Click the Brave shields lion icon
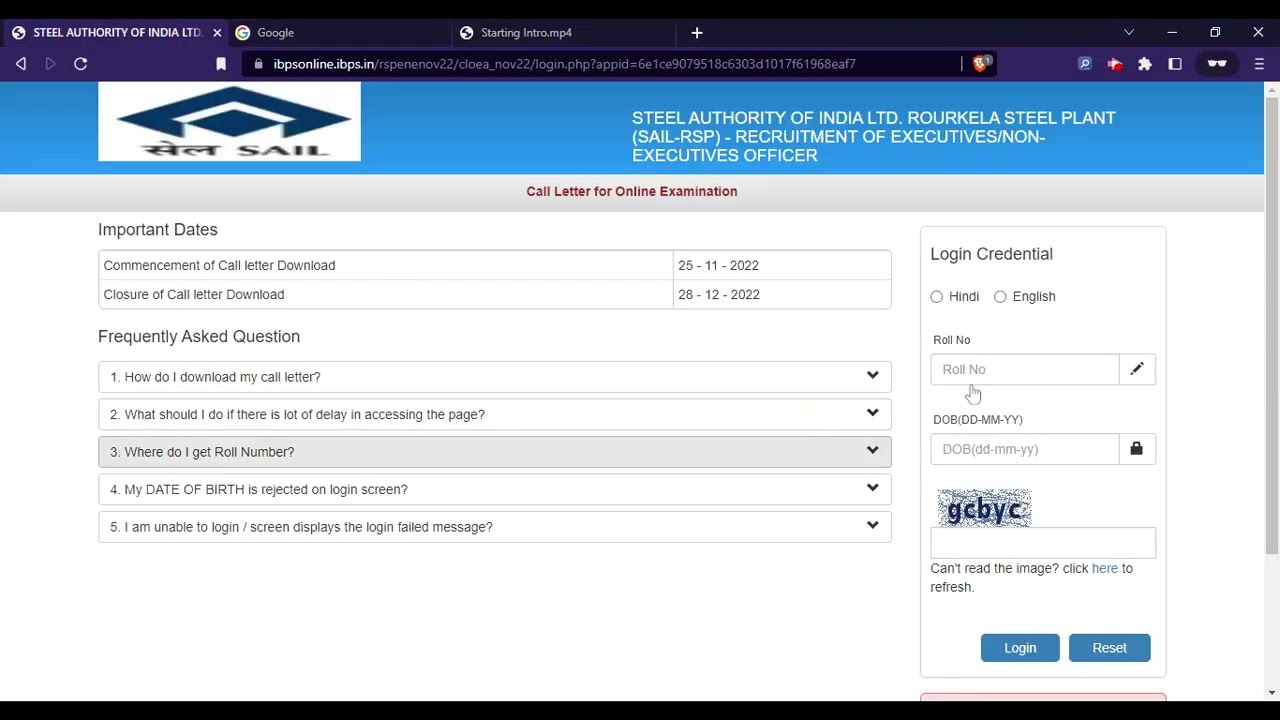 point(981,63)
